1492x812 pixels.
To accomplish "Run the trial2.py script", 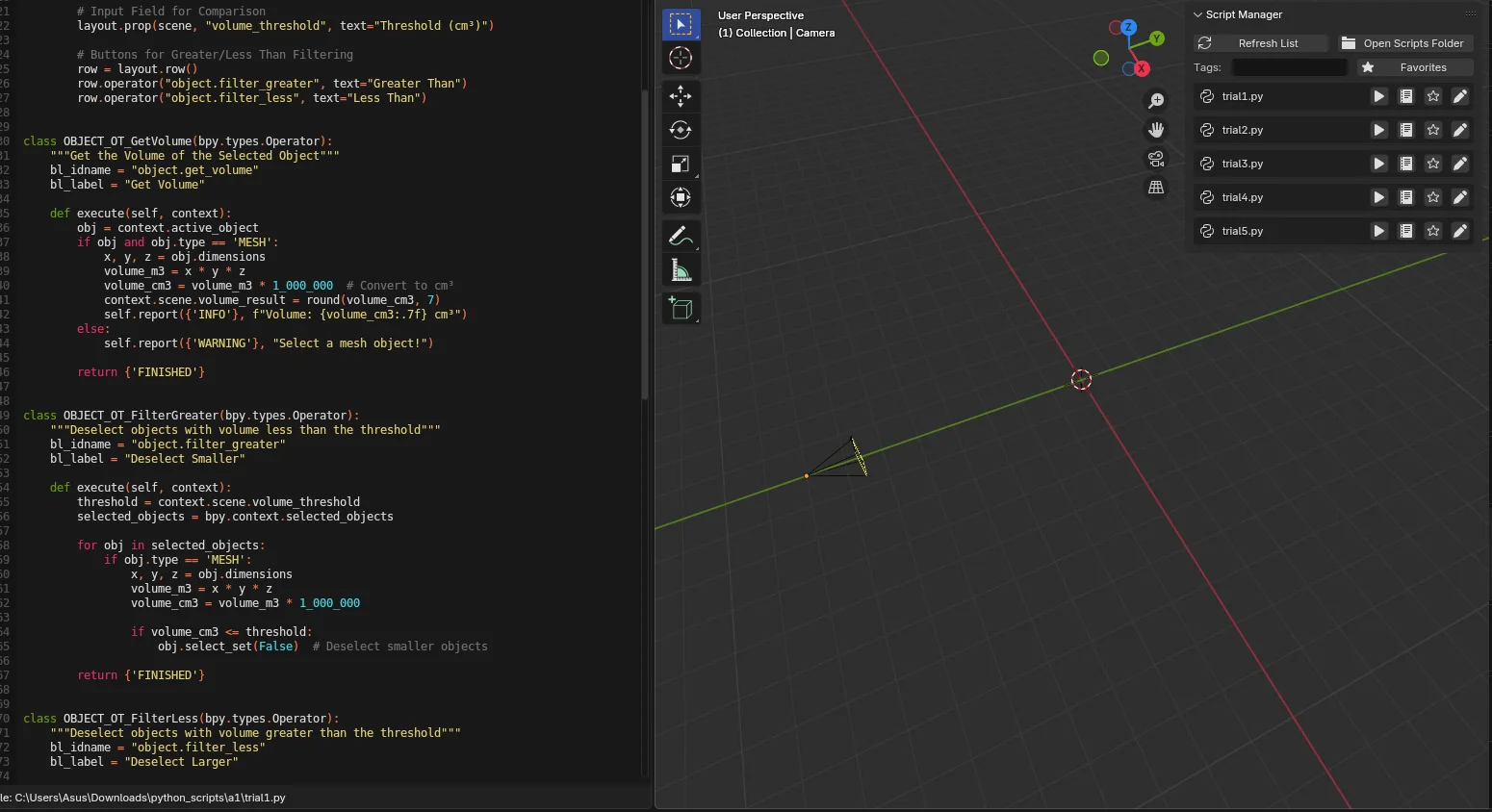I will [x=1379, y=130].
